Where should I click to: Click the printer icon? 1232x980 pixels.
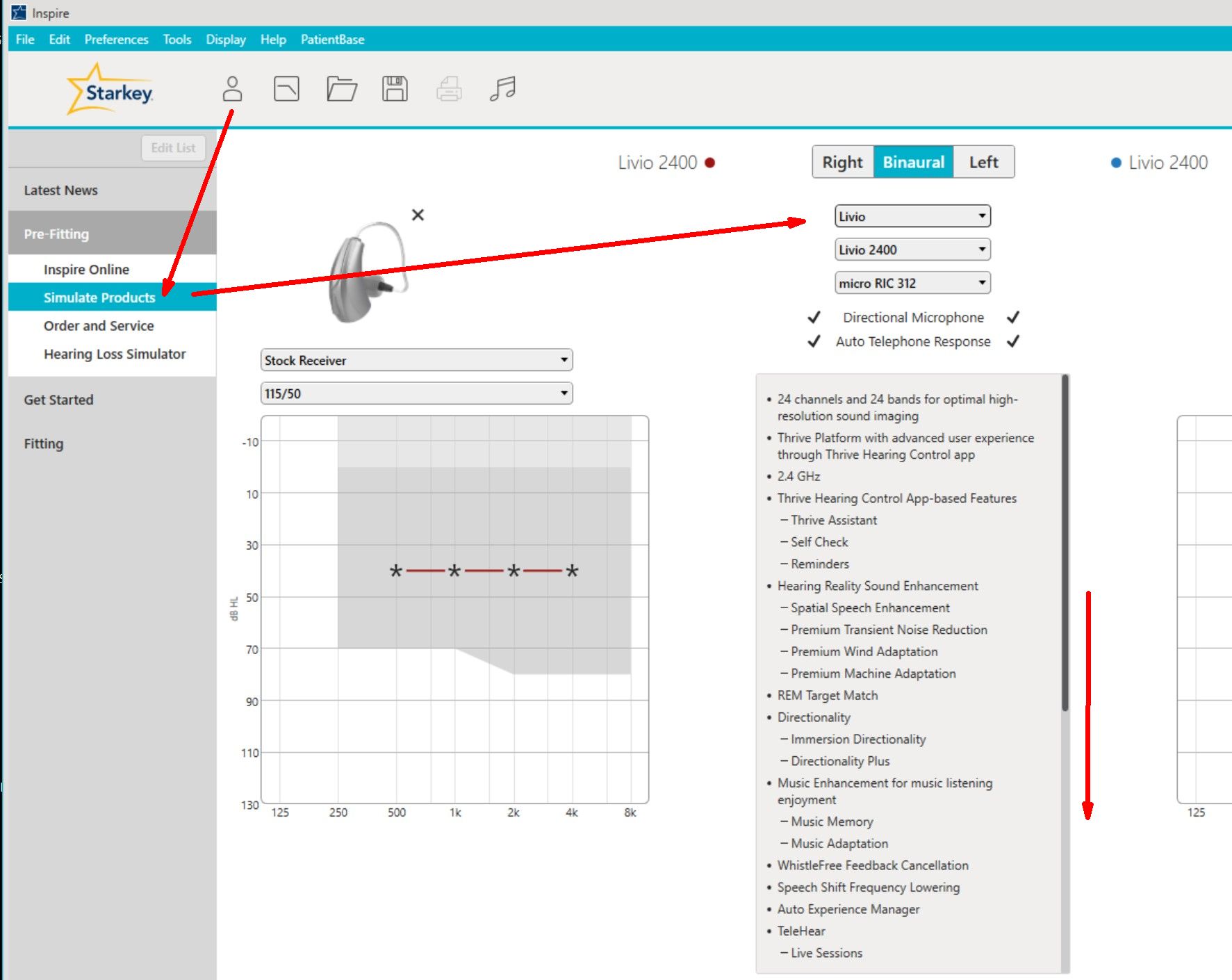tap(449, 89)
